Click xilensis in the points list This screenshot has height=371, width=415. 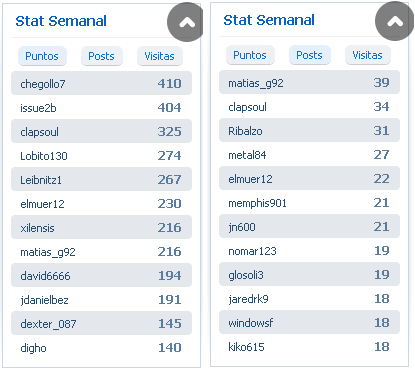(x=37, y=228)
